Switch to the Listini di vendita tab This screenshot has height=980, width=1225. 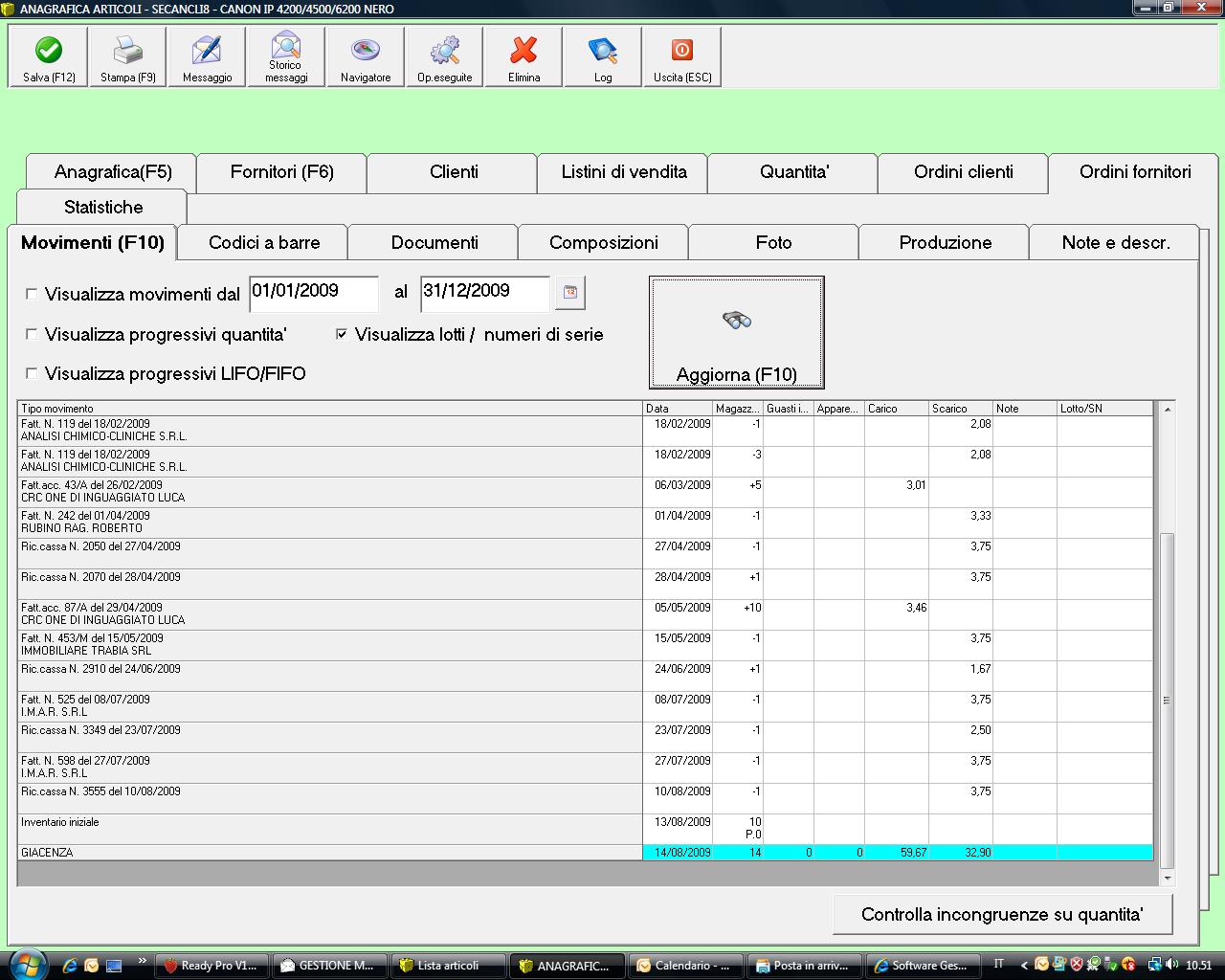pyautogui.click(x=623, y=172)
